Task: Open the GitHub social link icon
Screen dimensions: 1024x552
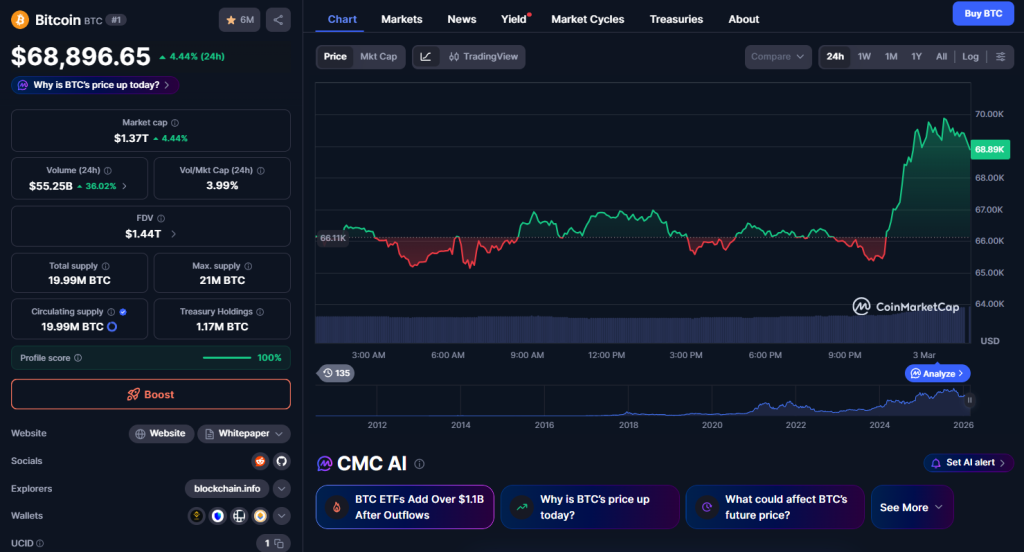Action: click(x=281, y=461)
